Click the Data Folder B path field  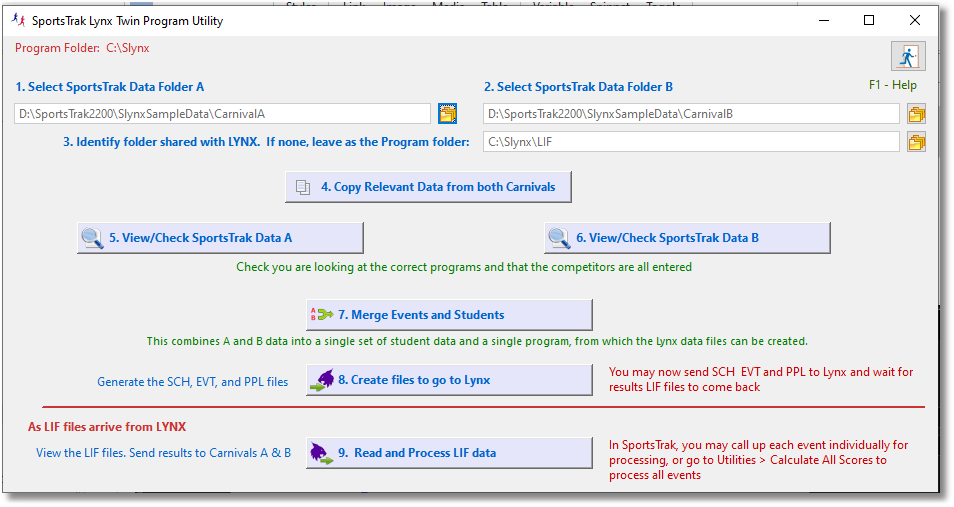691,114
